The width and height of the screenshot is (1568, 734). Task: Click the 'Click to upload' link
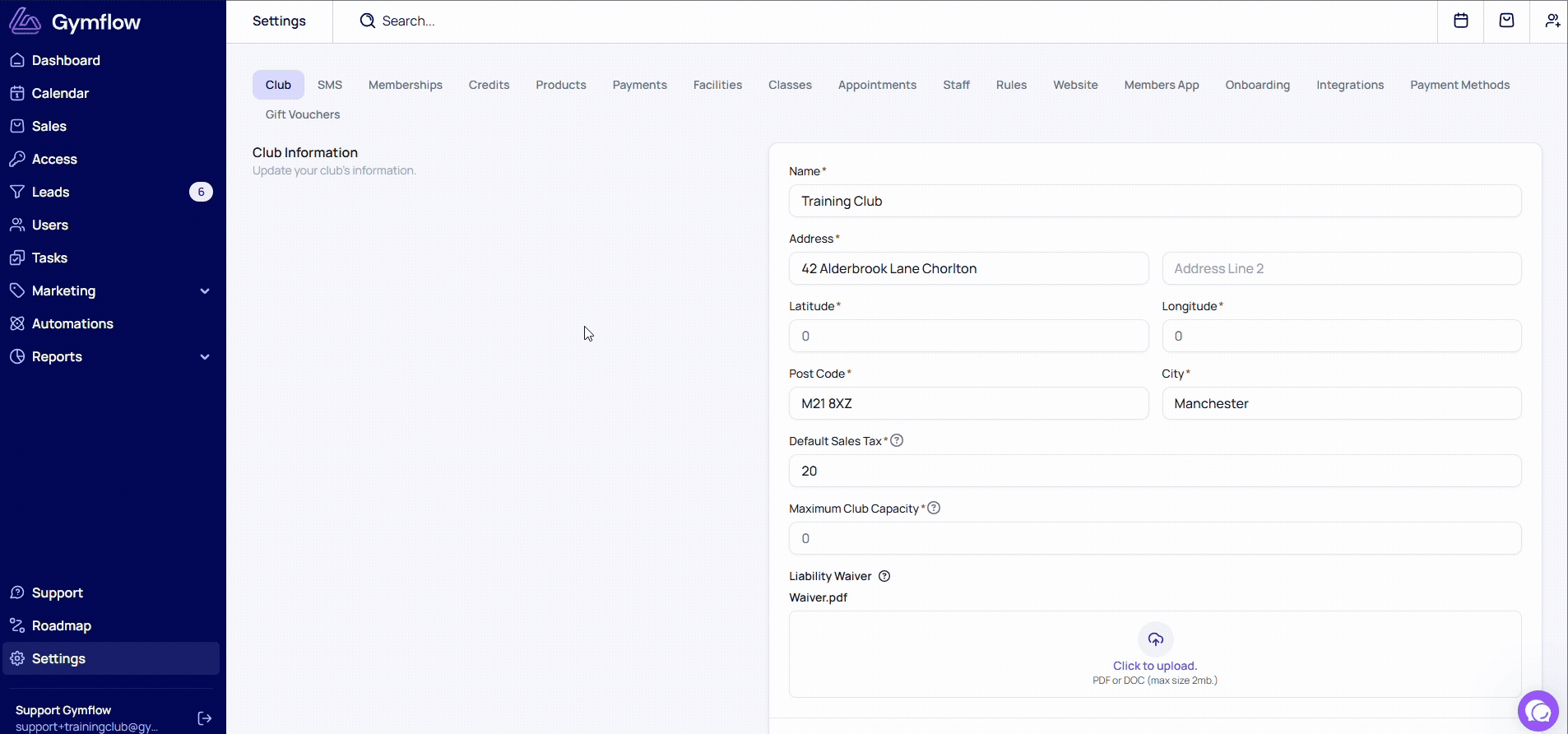(x=1154, y=666)
